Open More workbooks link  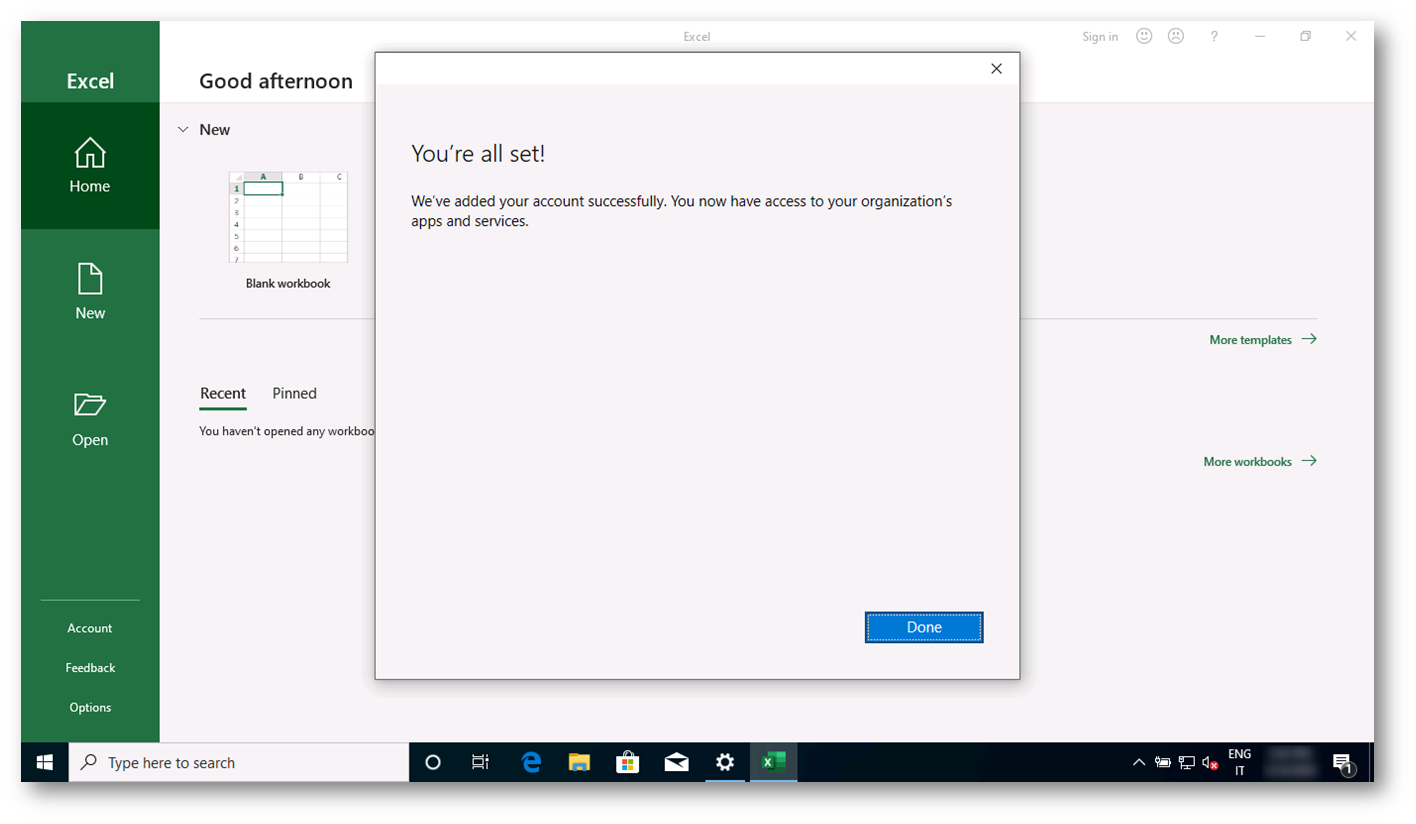[1260, 462]
